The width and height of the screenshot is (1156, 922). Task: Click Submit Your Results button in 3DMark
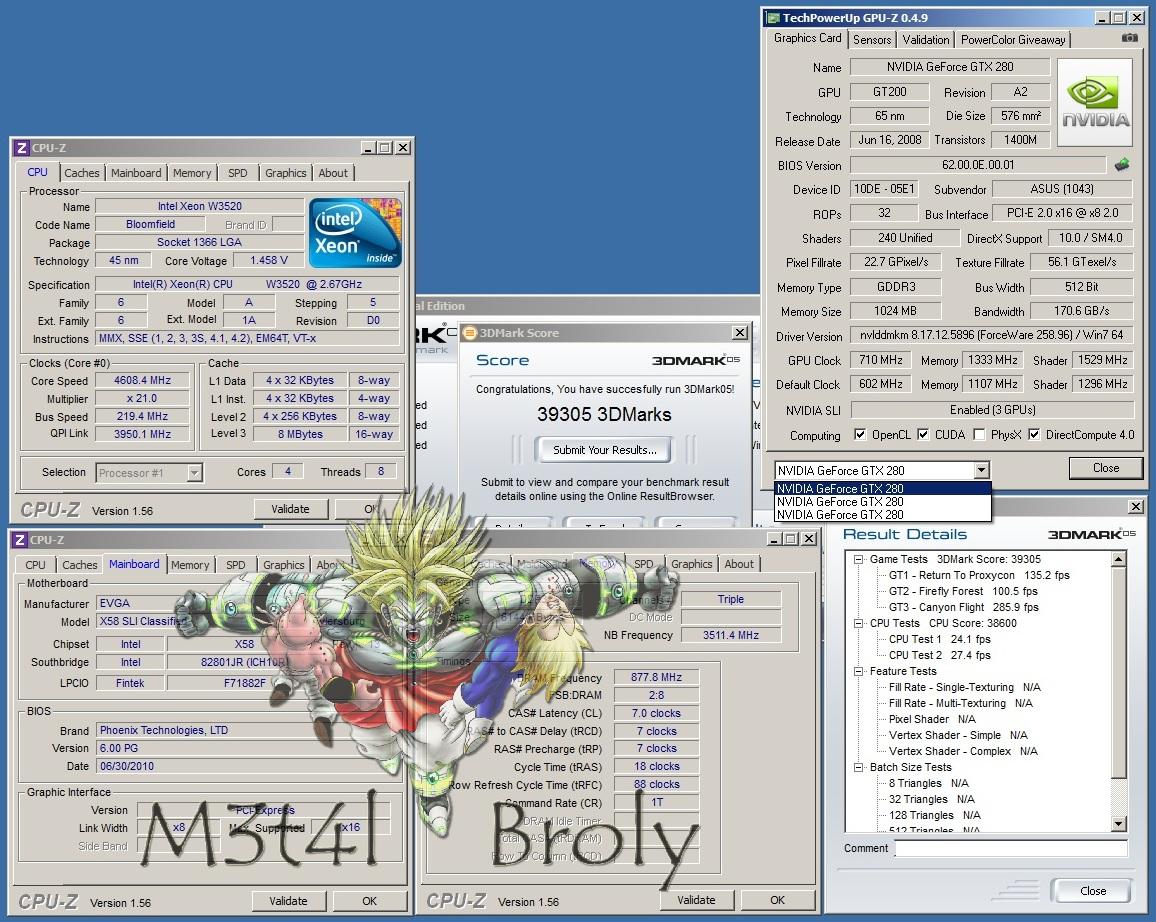[x=605, y=450]
